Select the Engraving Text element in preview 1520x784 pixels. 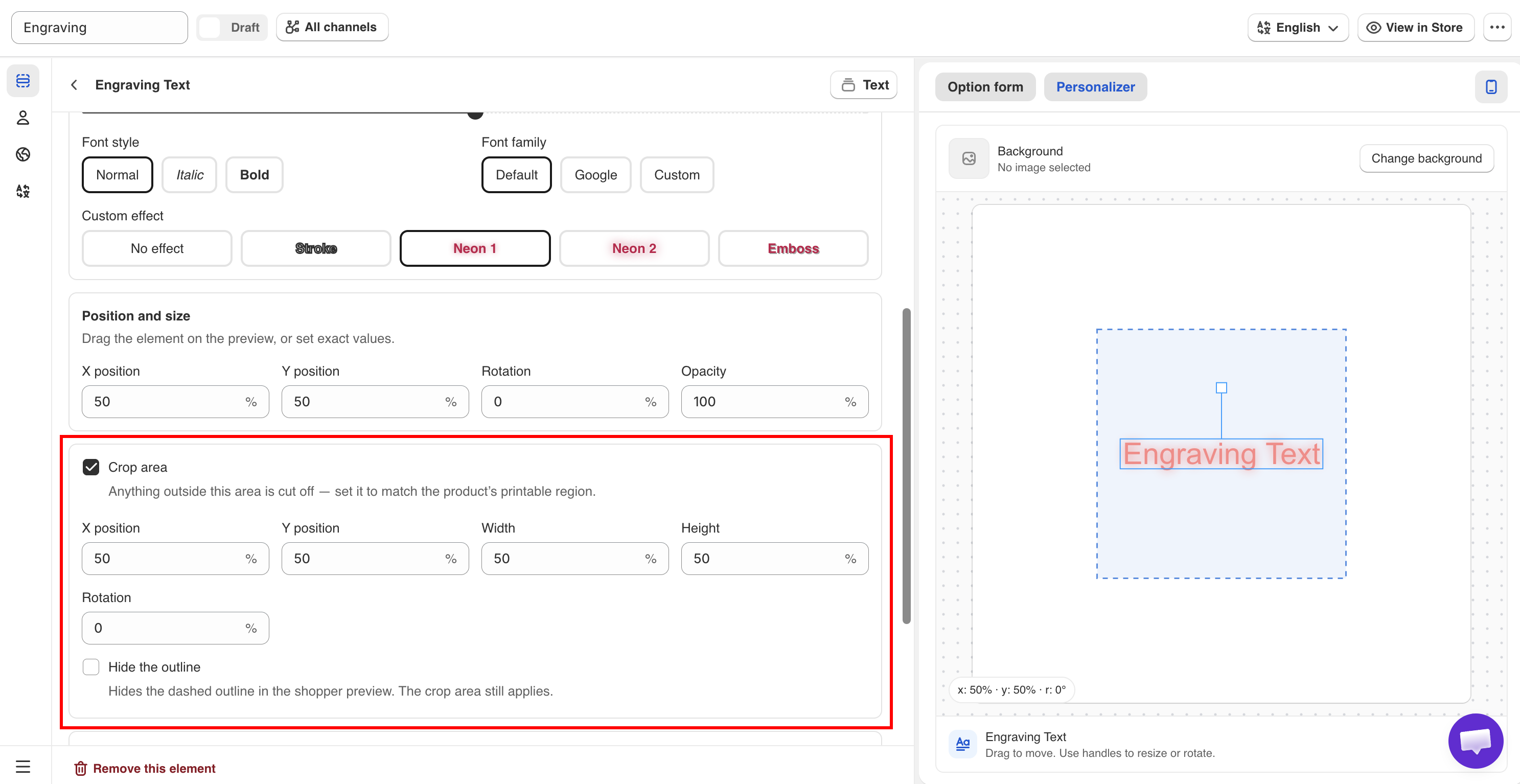1221,454
